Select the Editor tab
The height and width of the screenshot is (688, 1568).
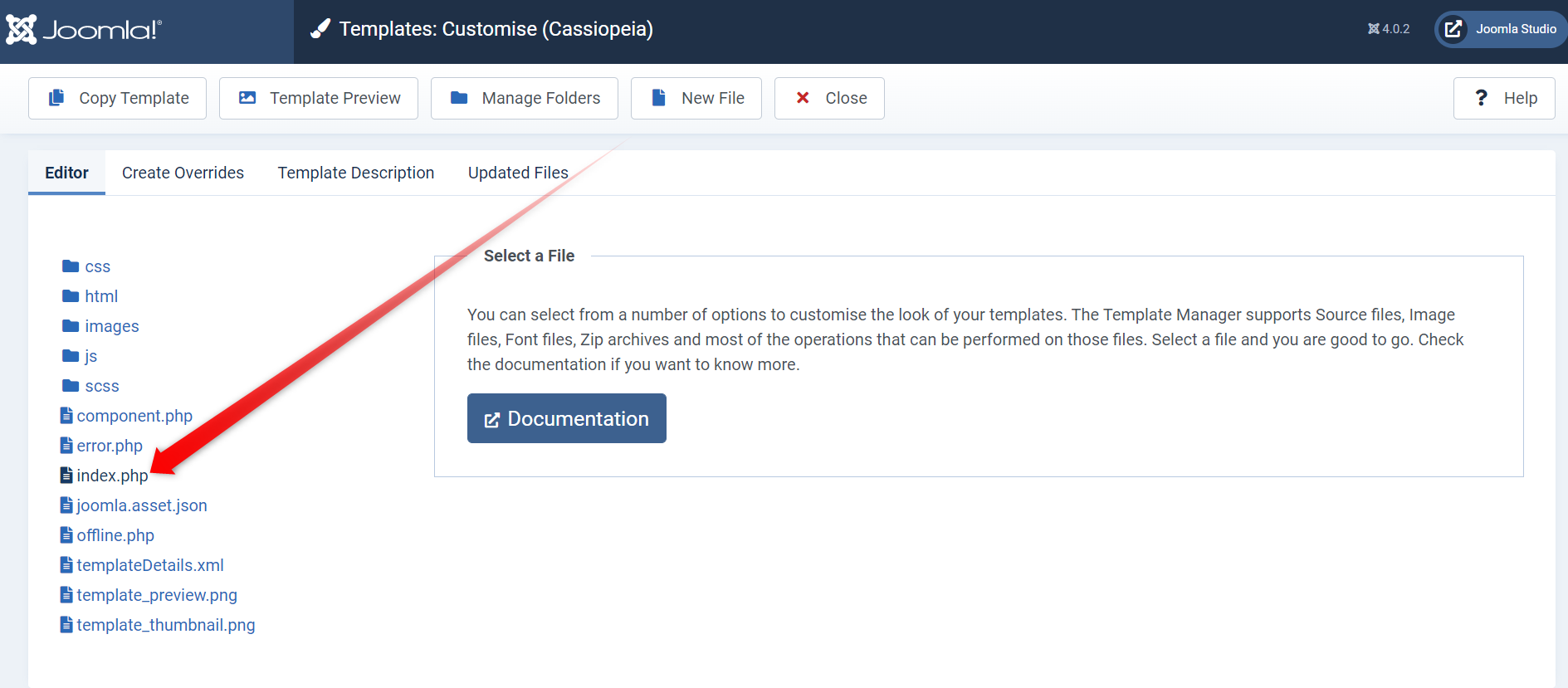tap(66, 173)
